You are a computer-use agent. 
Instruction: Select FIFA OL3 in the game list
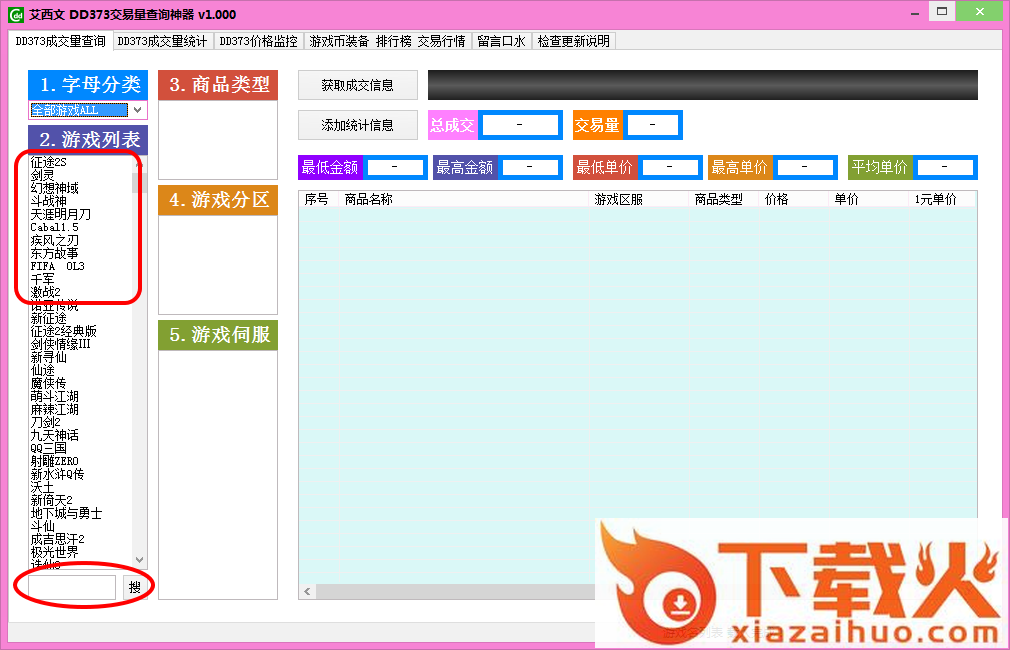(57, 266)
